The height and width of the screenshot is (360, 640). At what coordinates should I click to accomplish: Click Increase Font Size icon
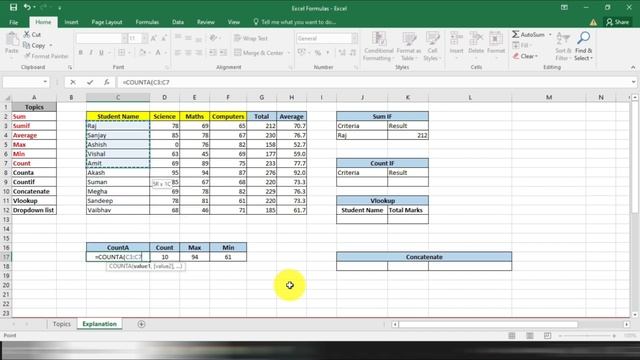(x=153, y=38)
